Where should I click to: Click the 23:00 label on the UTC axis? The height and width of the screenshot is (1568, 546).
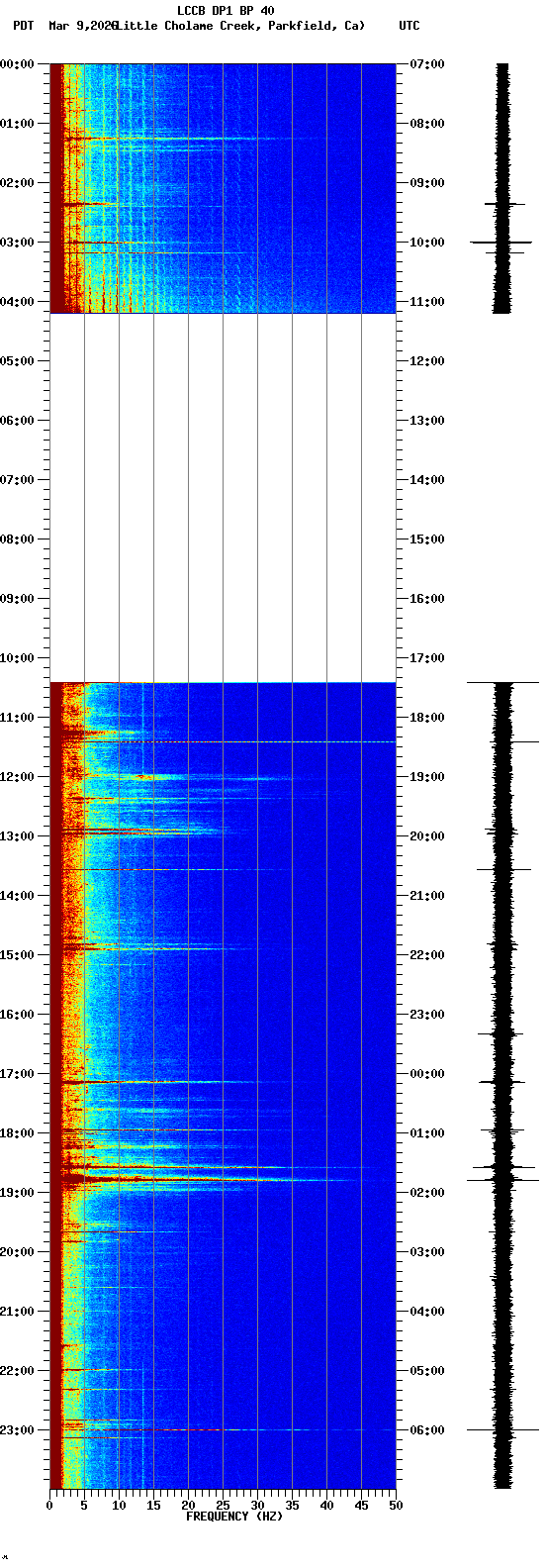427,1014
